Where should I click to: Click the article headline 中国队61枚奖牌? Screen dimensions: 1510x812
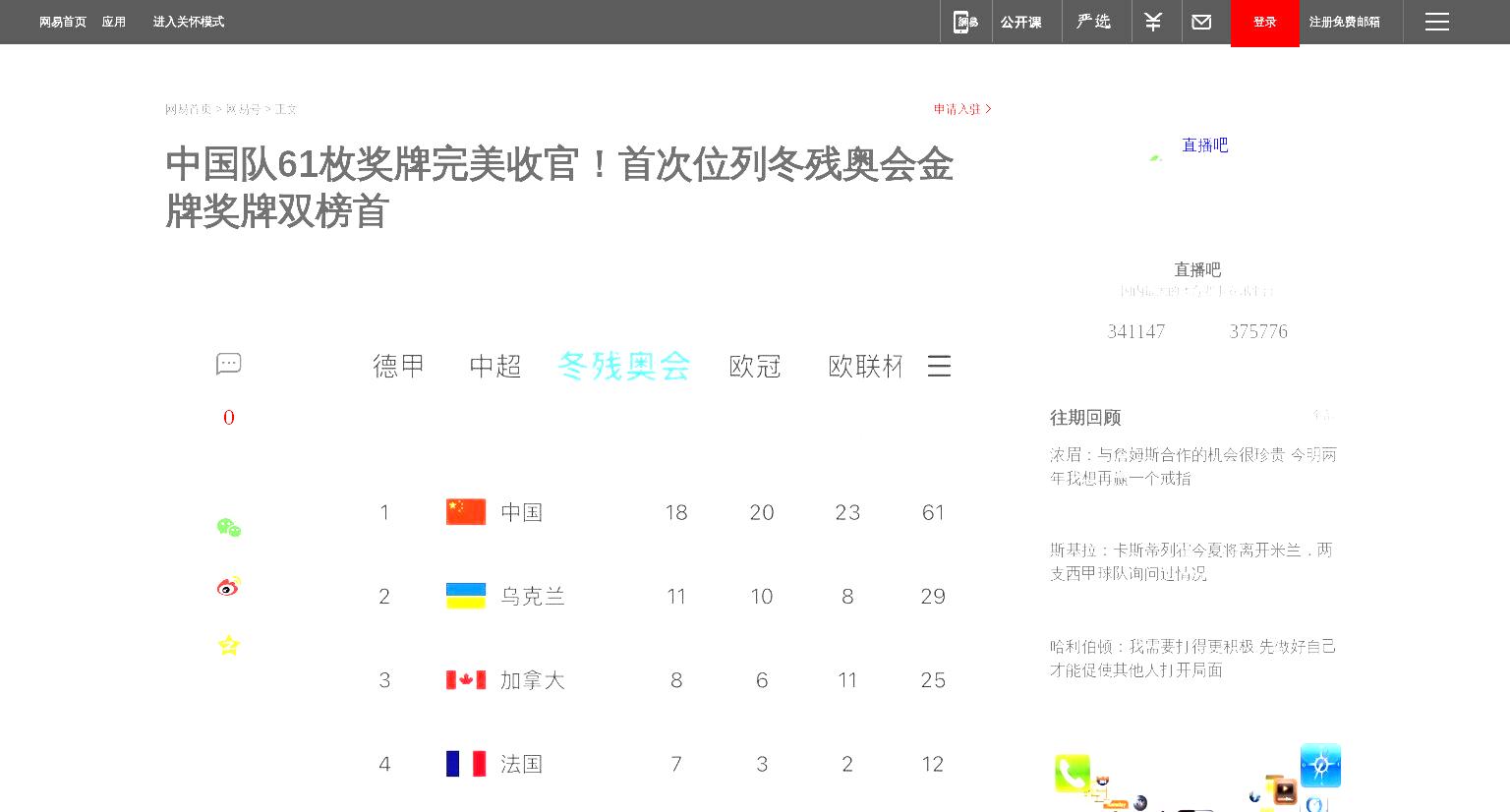pyautogui.click(x=559, y=188)
